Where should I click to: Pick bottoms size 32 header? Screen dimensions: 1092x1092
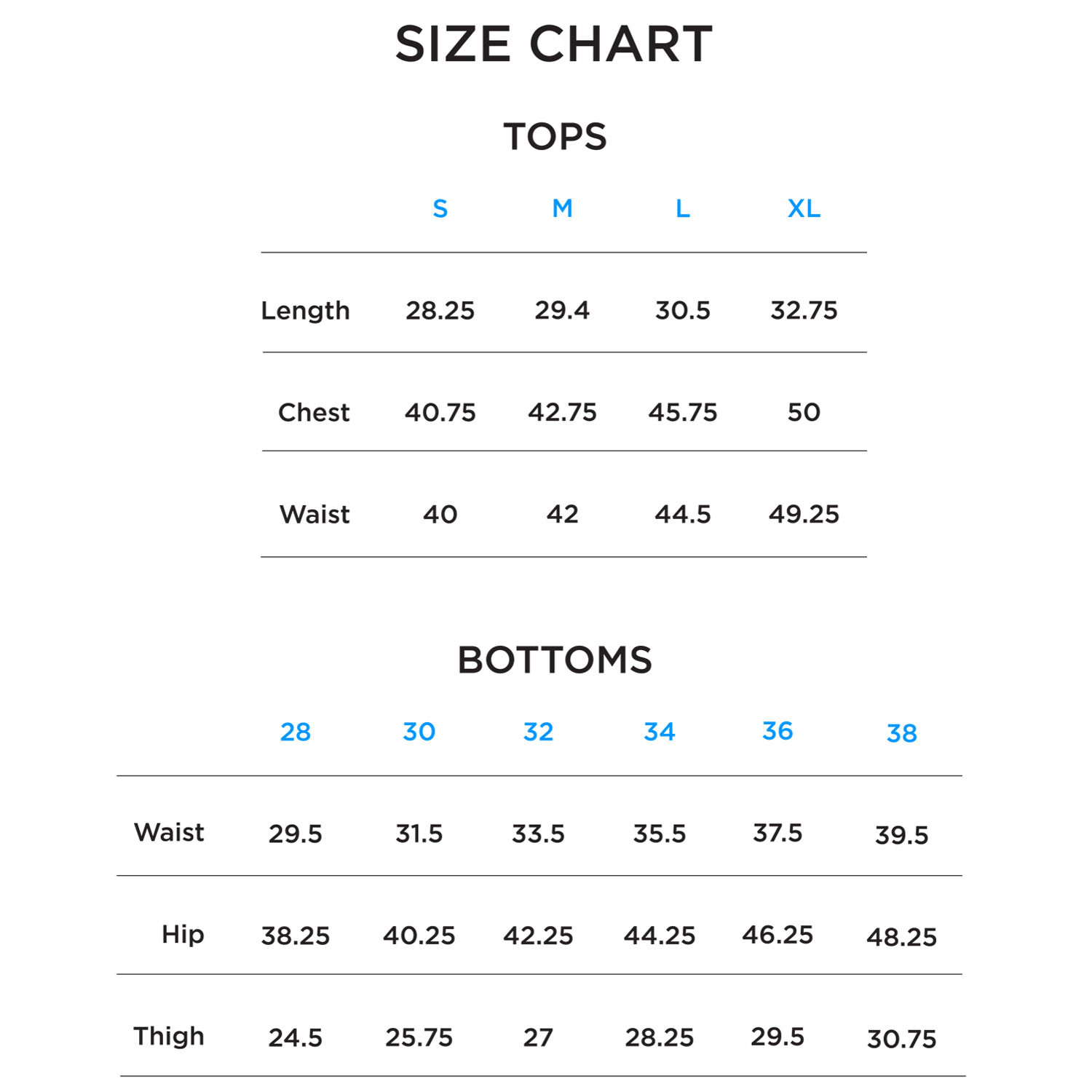[538, 732]
